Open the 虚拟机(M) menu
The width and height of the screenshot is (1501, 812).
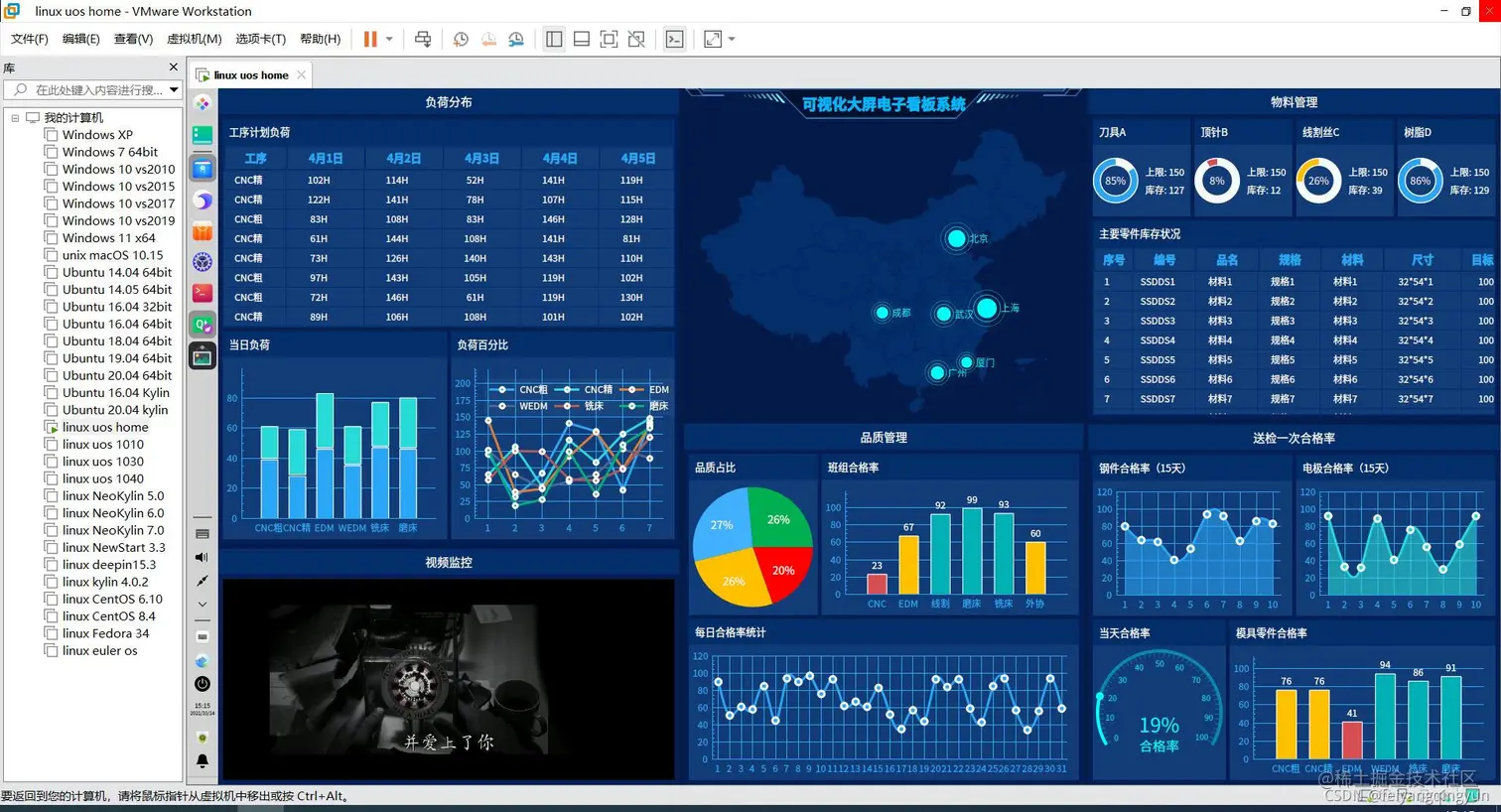pos(194,39)
